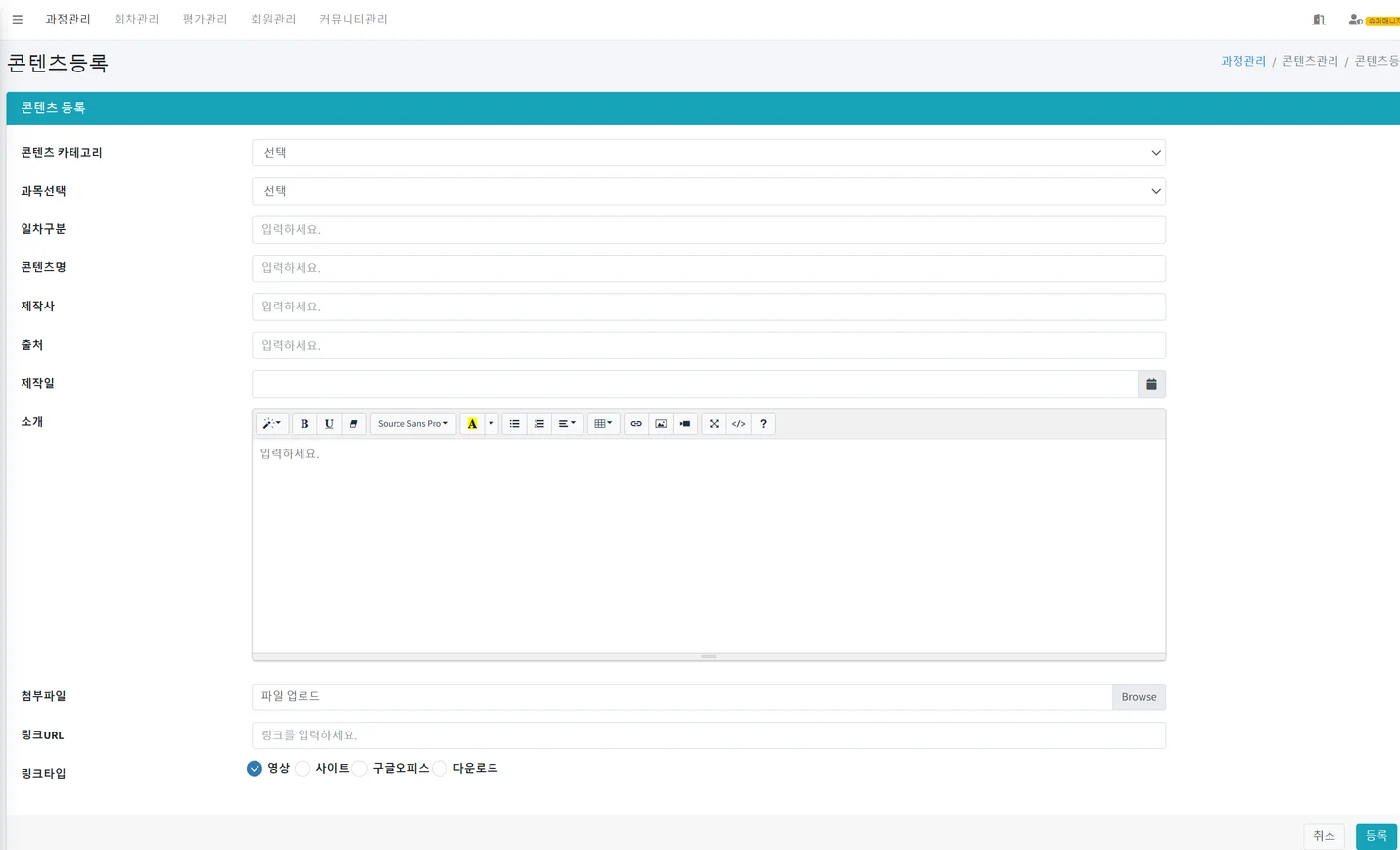Viewport: 1400px width, 850px height.
Task: Open the insert table menu
Action: [x=603, y=424]
